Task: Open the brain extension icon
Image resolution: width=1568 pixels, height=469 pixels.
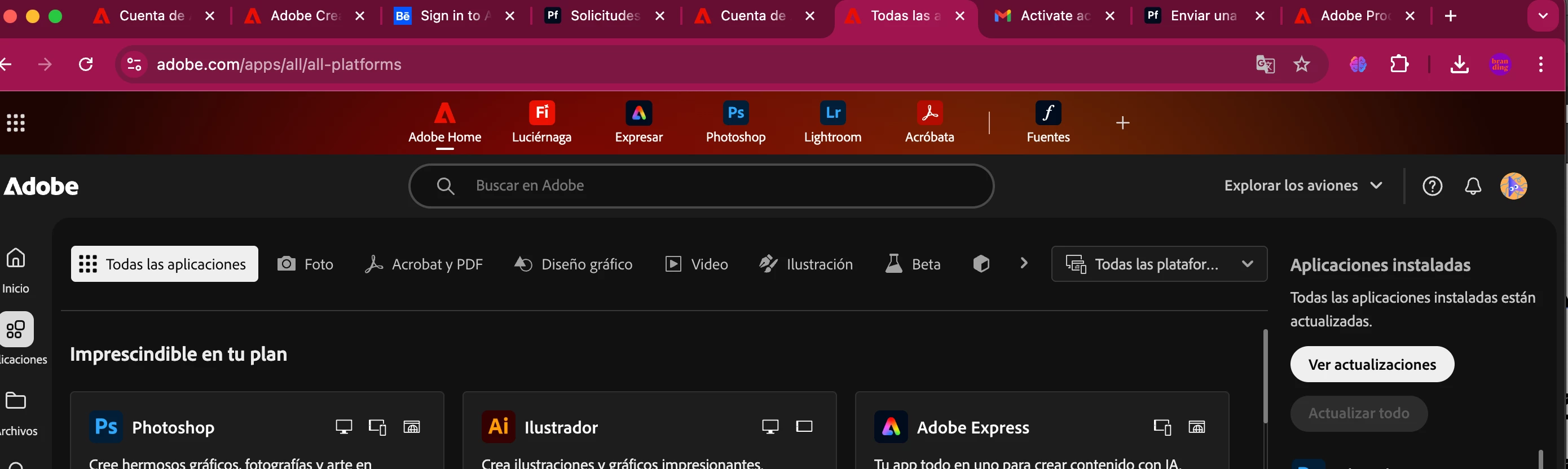Action: pos(1358,64)
